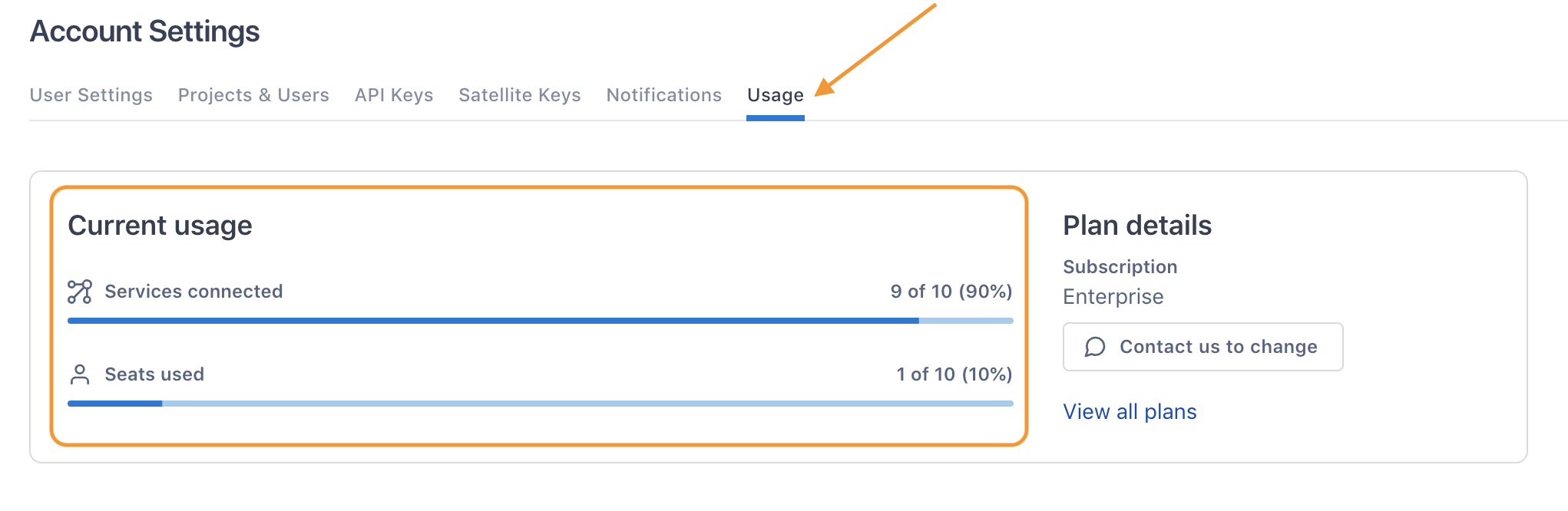Switch to Projects & Users tab
The height and width of the screenshot is (511, 1568).
pyautogui.click(x=253, y=95)
